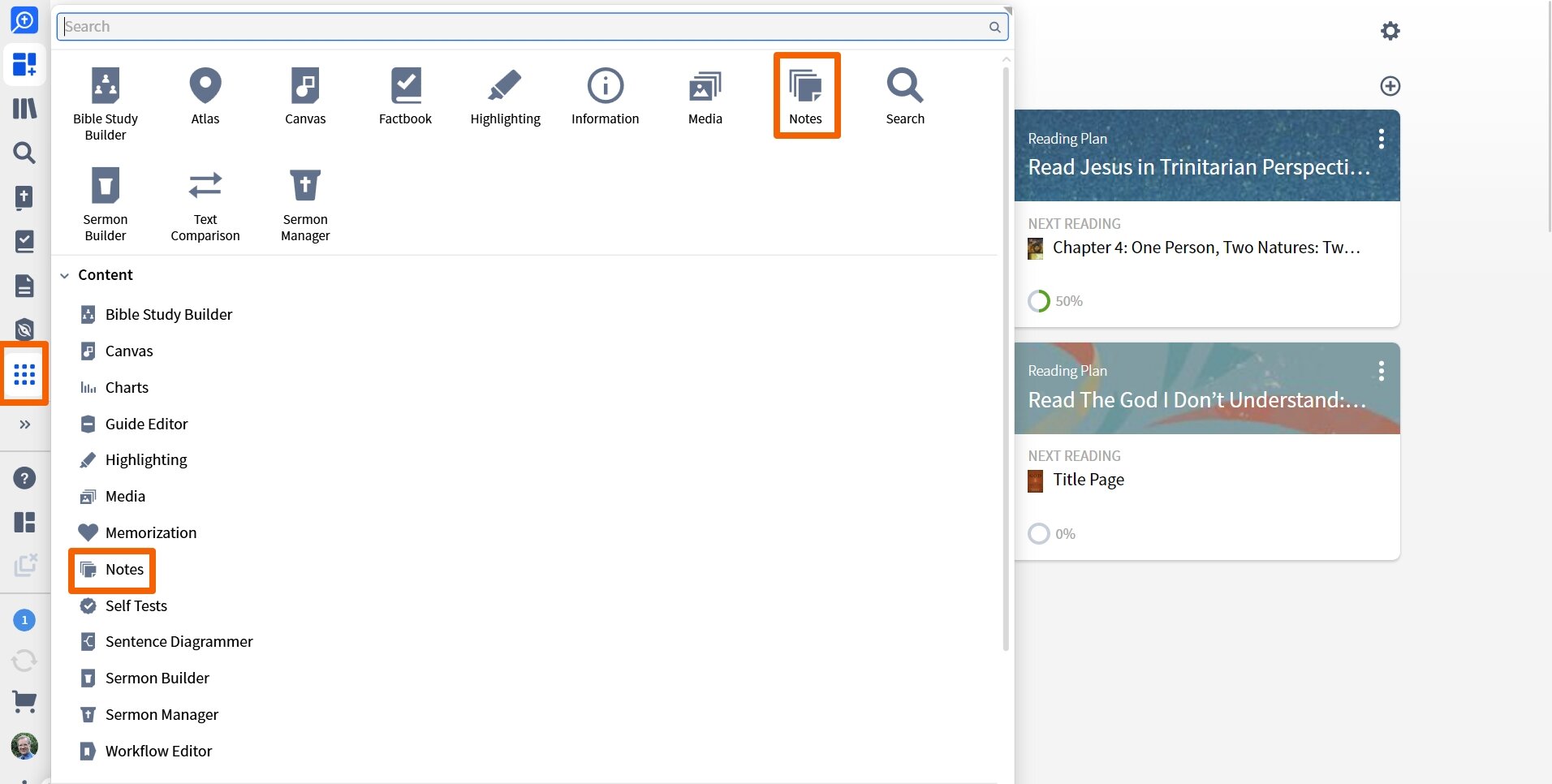Open the Media tool tile
Screen dimensions: 1552x784
pyautogui.click(x=705, y=96)
